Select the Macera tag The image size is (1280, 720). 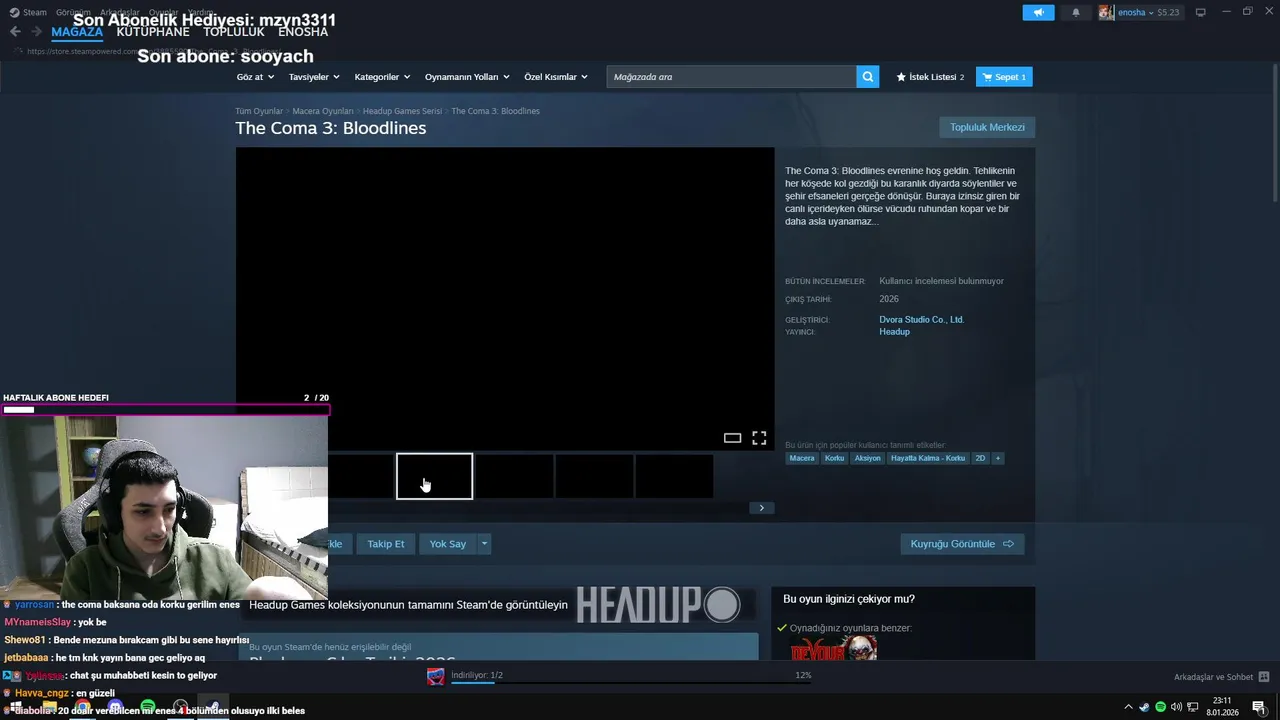(x=802, y=458)
